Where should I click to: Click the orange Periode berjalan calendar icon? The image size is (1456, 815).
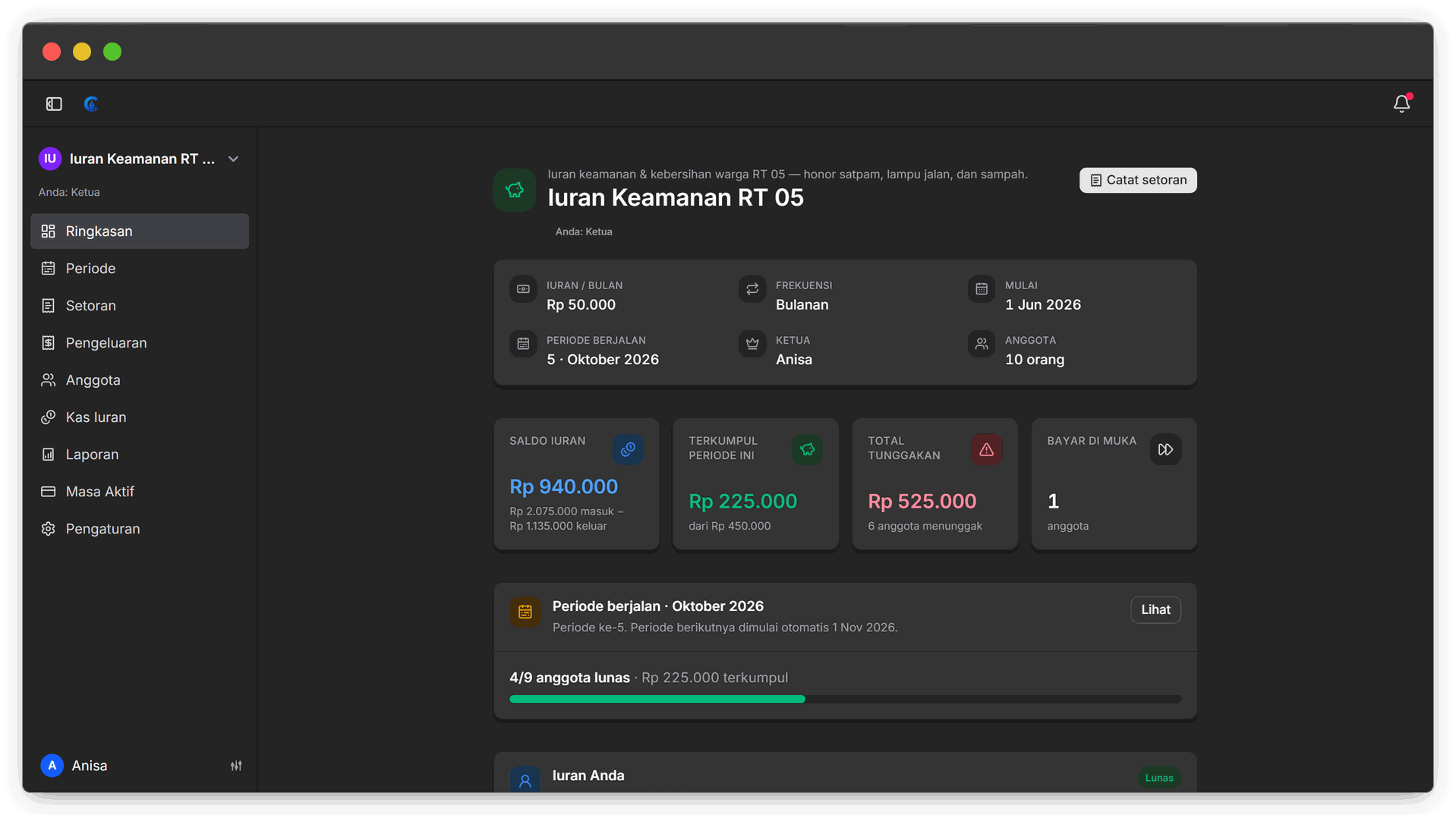click(x=525, y=612)
